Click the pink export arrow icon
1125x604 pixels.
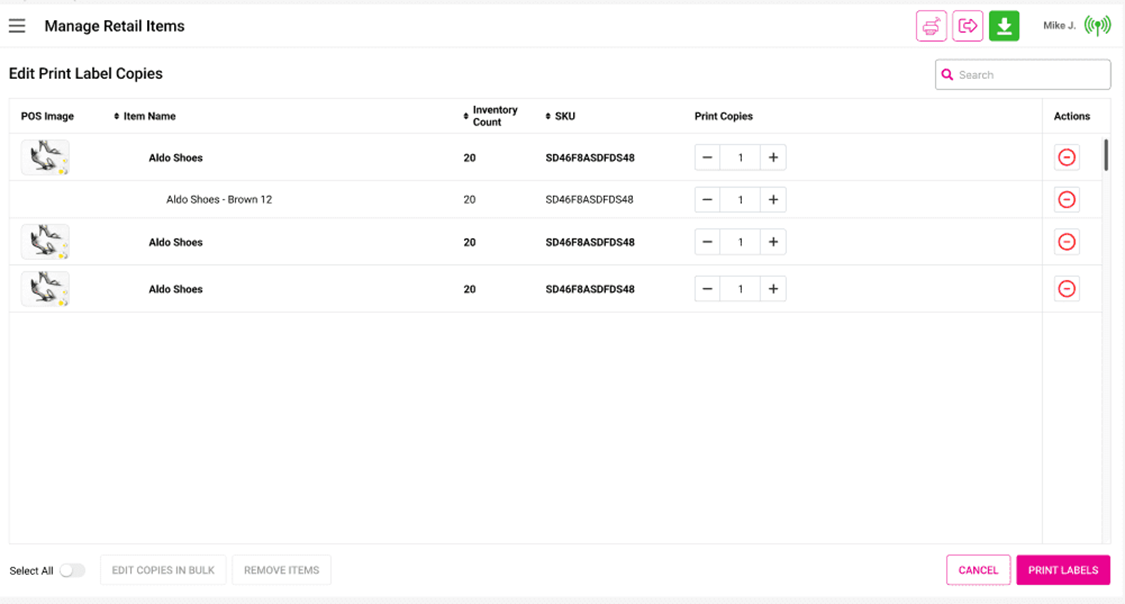point(967,26)
